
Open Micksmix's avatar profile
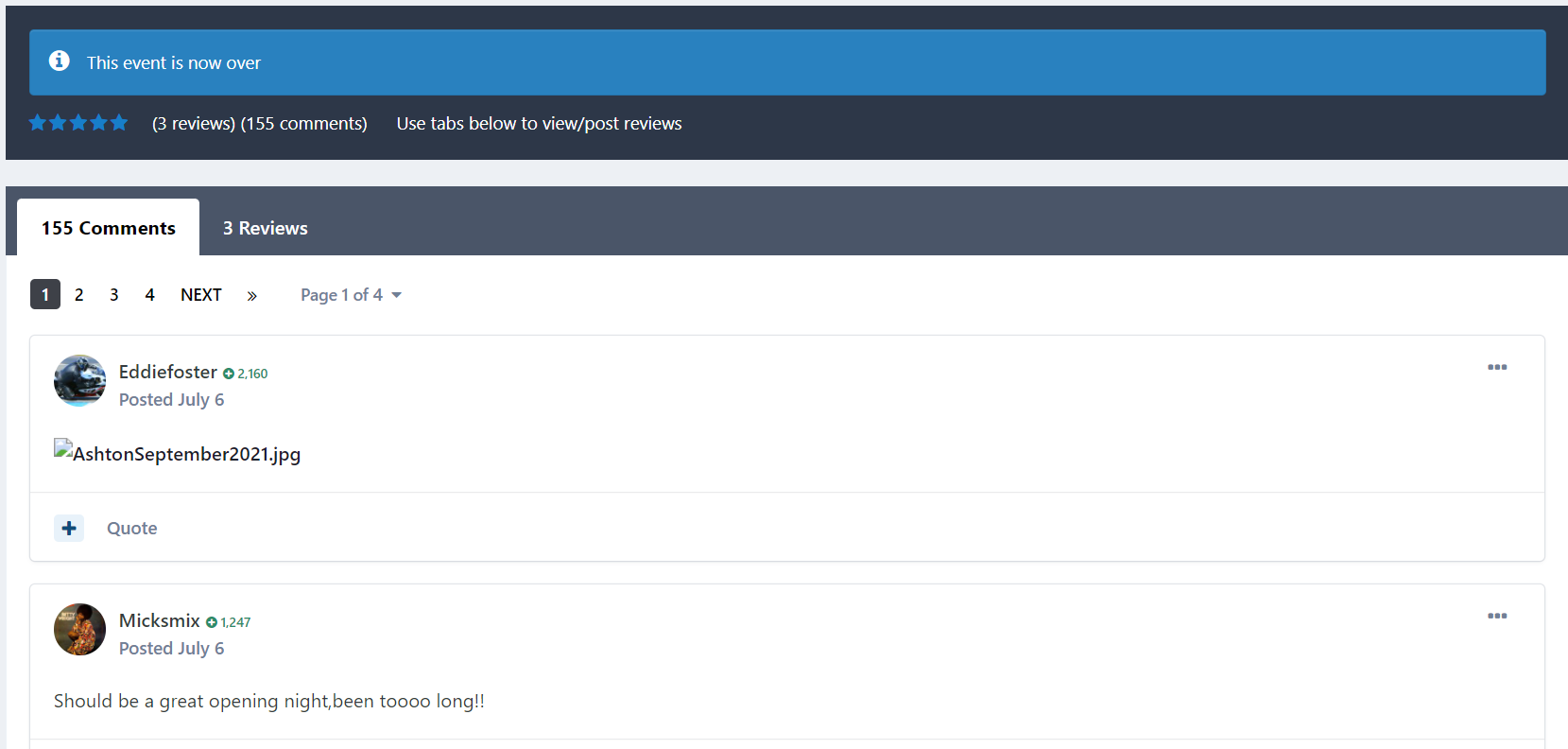pos(79,629)
